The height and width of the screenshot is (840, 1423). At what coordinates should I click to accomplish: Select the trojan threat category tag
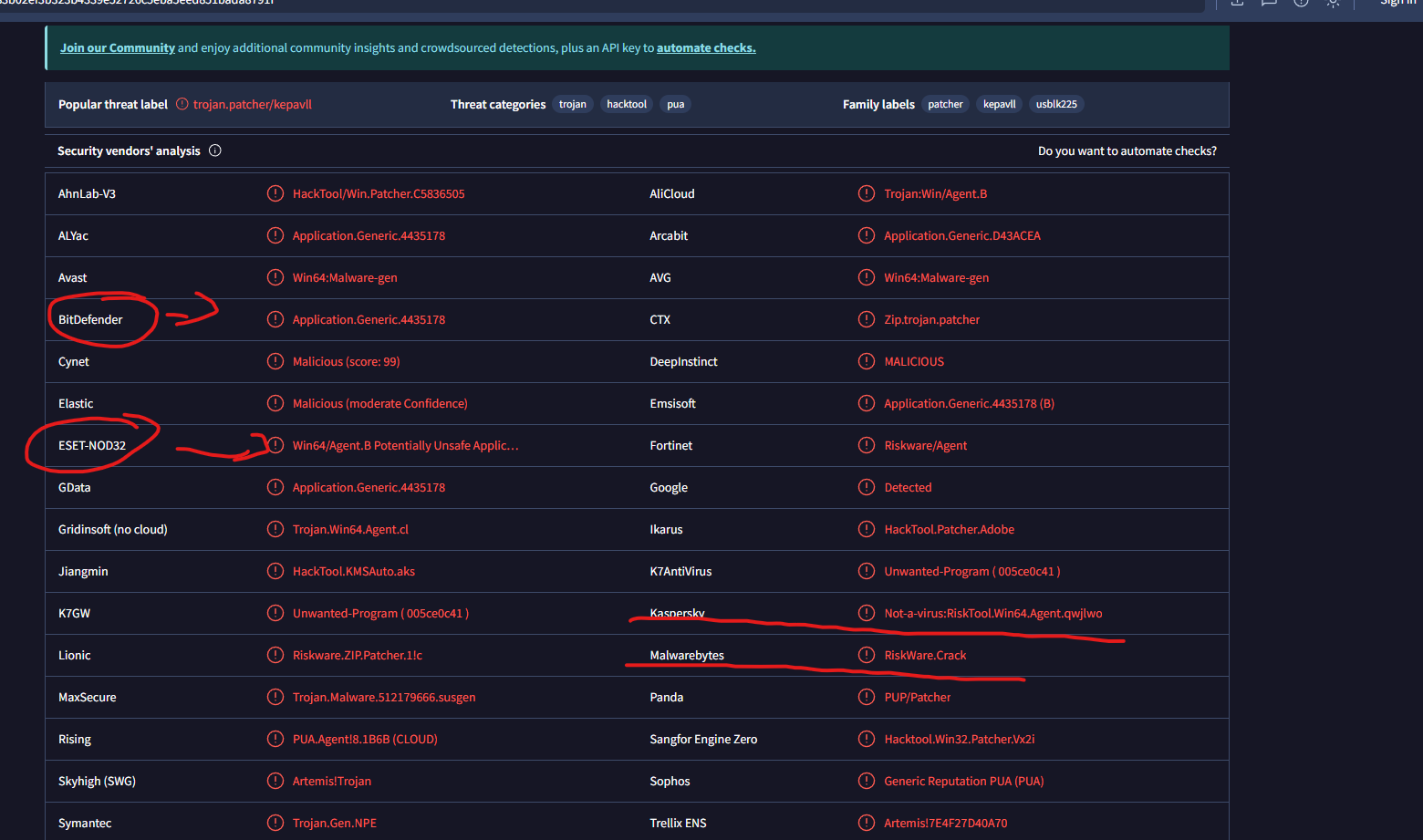pyautogui.click(x=573, y=104)
